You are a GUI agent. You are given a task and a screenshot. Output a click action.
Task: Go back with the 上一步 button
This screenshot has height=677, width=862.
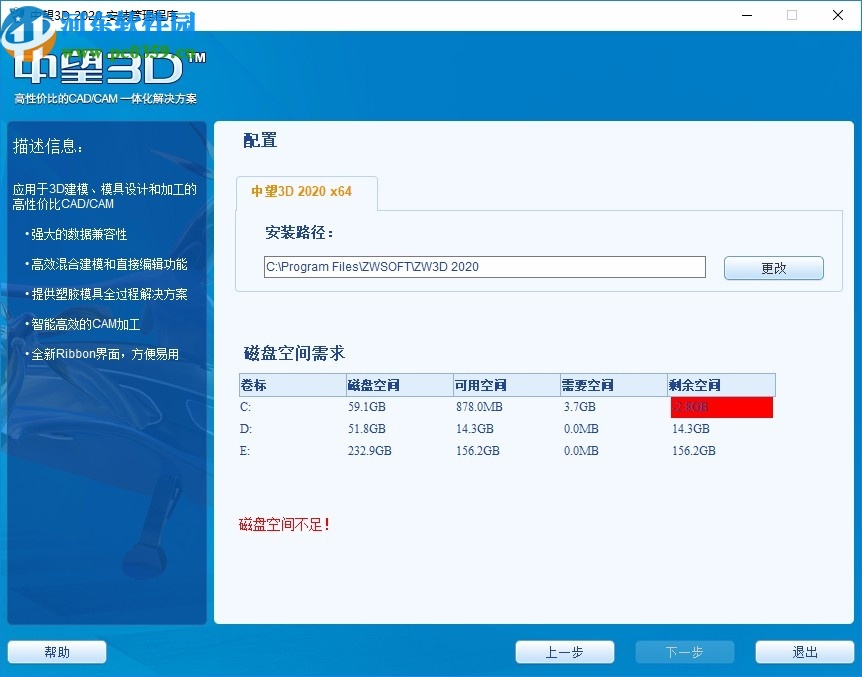565,652
